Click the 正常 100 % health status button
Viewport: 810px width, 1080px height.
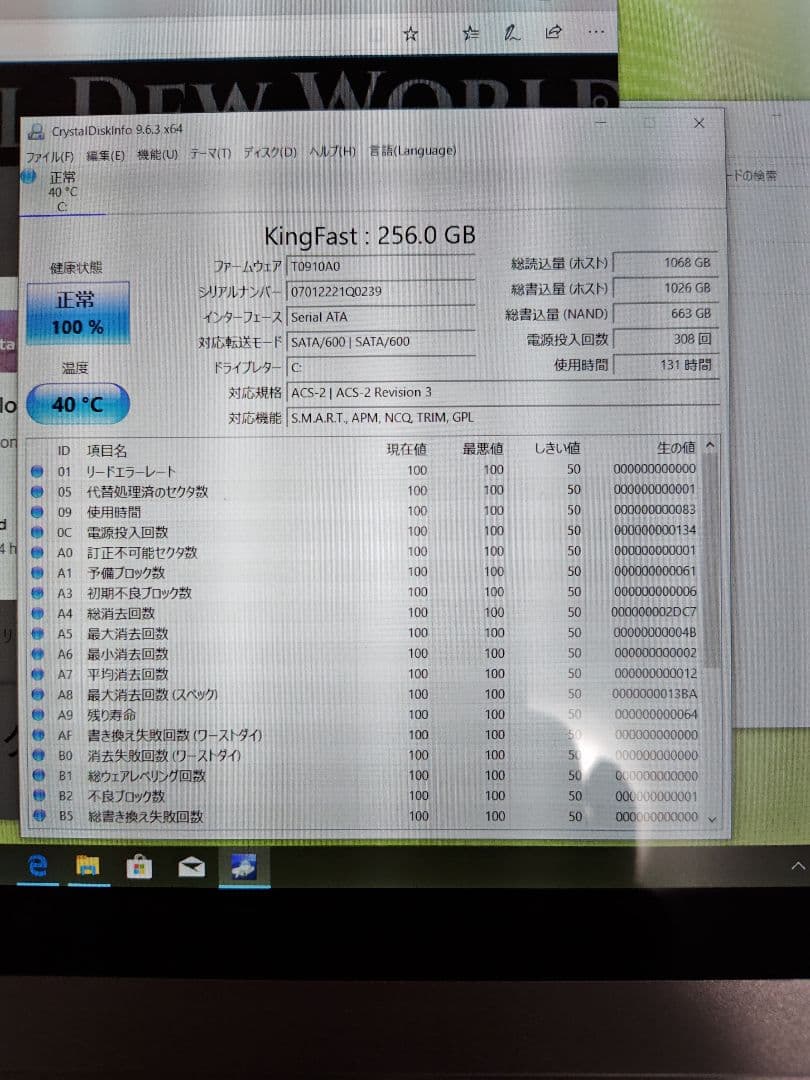coord(78,313)
